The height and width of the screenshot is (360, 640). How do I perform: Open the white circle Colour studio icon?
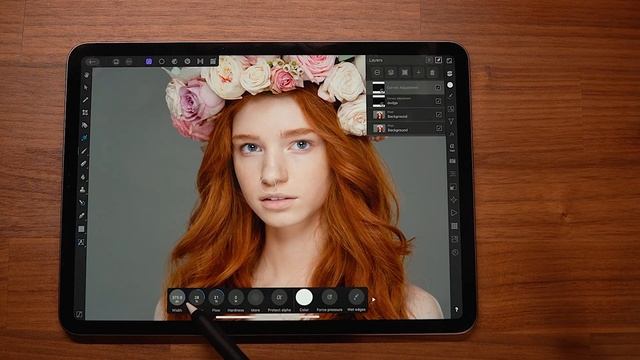coord(450,85)
